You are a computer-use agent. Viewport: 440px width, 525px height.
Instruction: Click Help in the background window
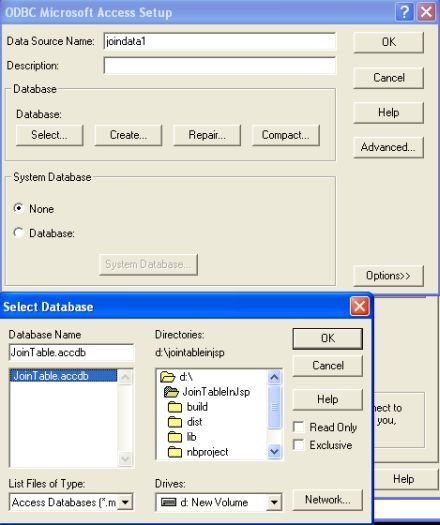tap(404, 479)
